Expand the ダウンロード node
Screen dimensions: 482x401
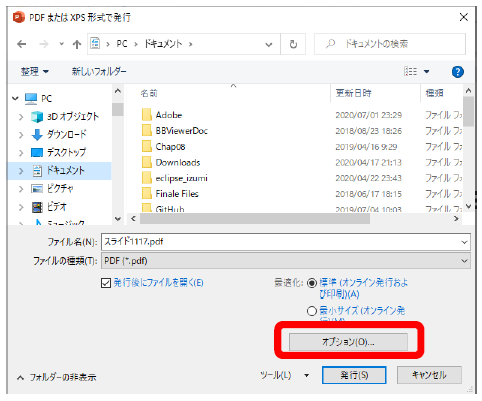pyautogui.click(x=21, y=135)
